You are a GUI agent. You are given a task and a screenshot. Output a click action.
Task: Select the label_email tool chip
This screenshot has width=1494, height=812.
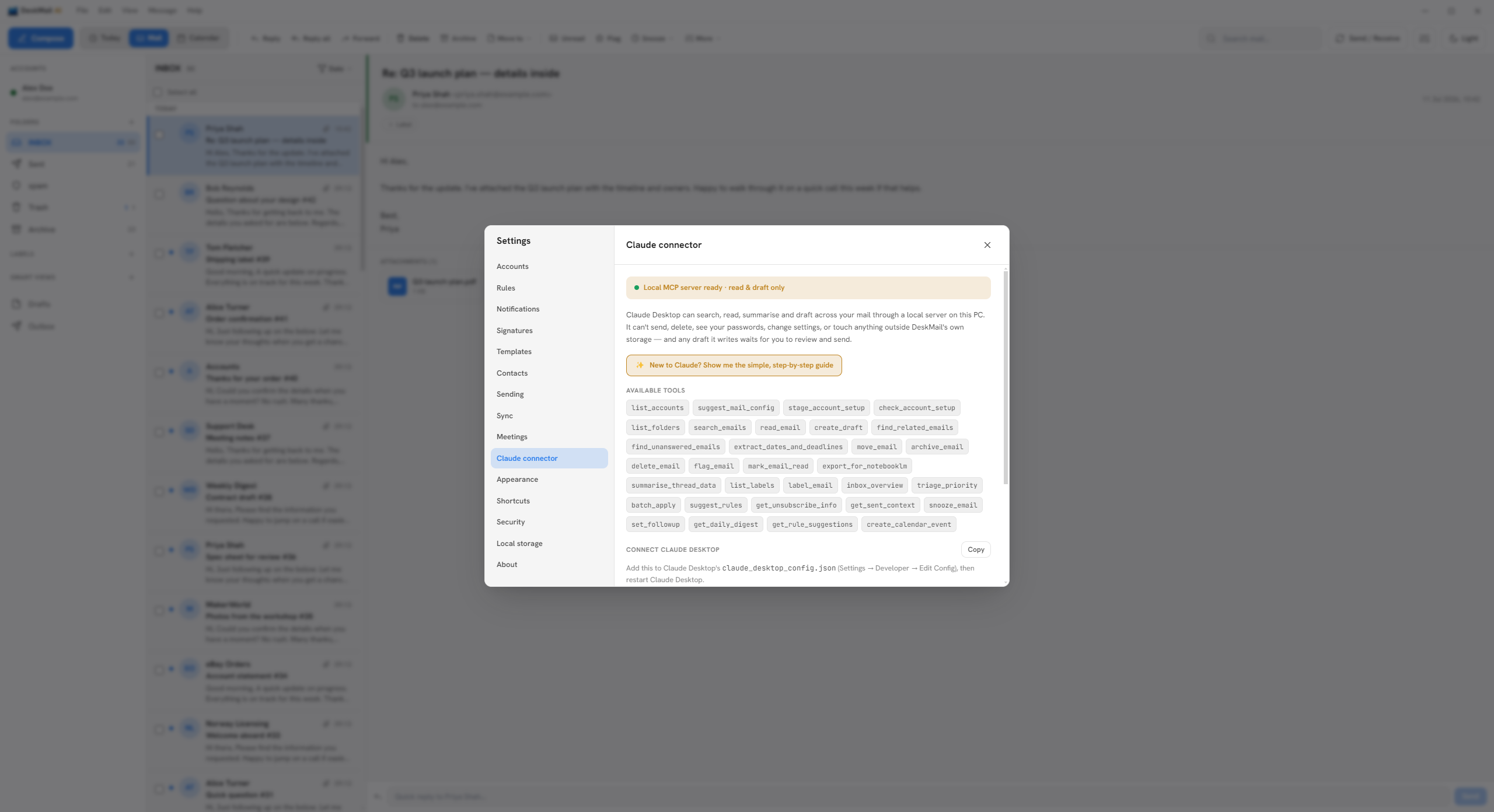point(810,485)
